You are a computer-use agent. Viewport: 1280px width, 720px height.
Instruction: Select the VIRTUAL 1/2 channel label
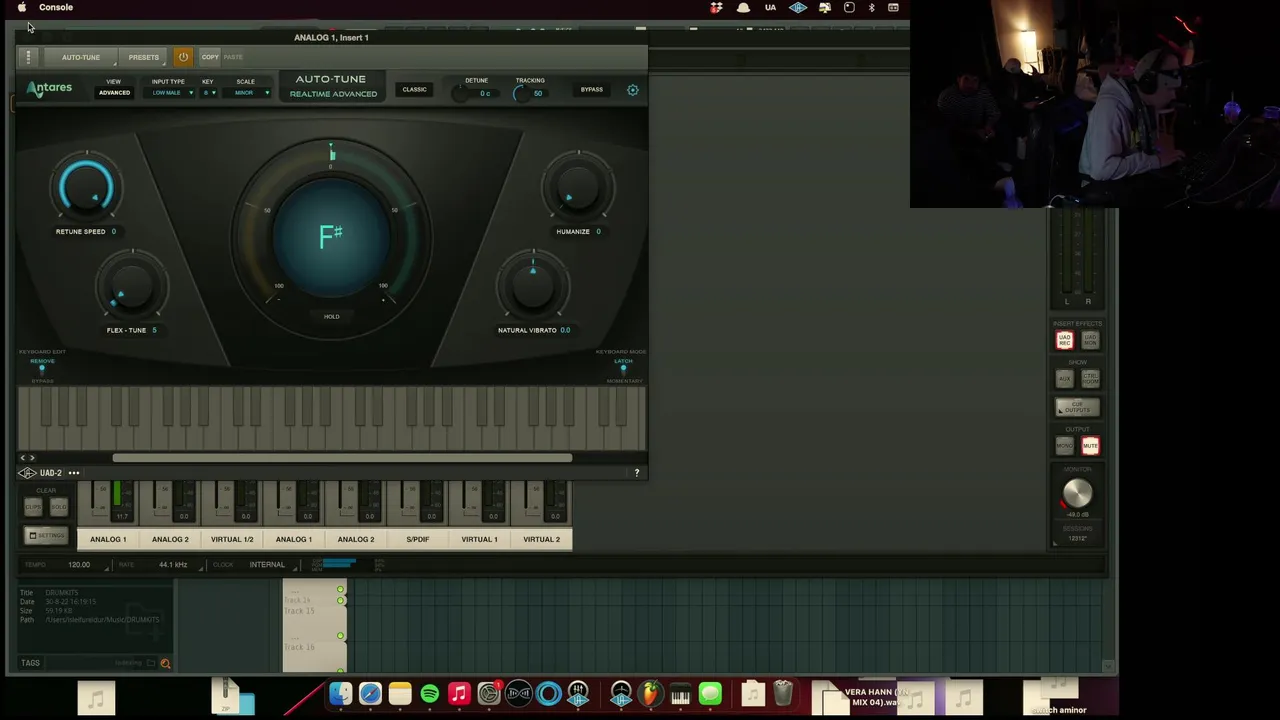232,539
